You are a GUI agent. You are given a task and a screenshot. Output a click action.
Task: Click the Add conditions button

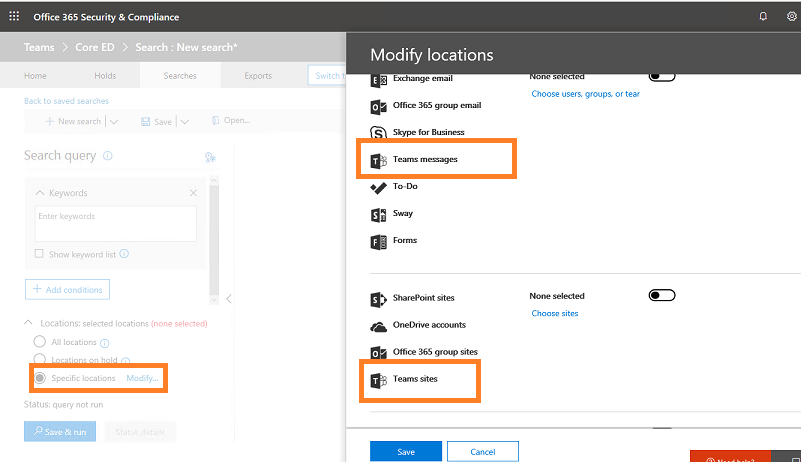coord(67,289)
